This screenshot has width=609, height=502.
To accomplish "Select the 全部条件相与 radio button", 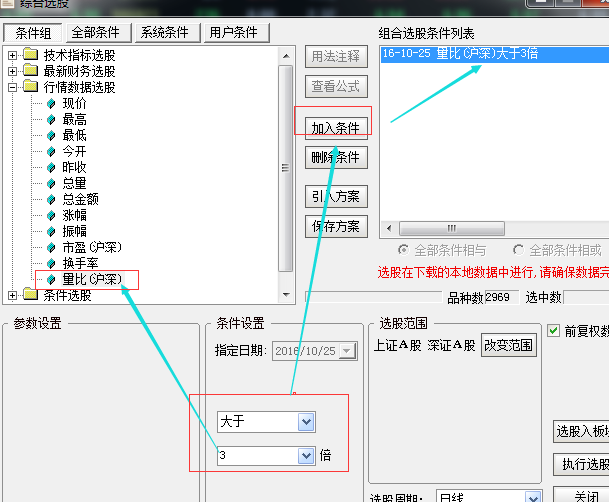I will click(x=404, y=250).
